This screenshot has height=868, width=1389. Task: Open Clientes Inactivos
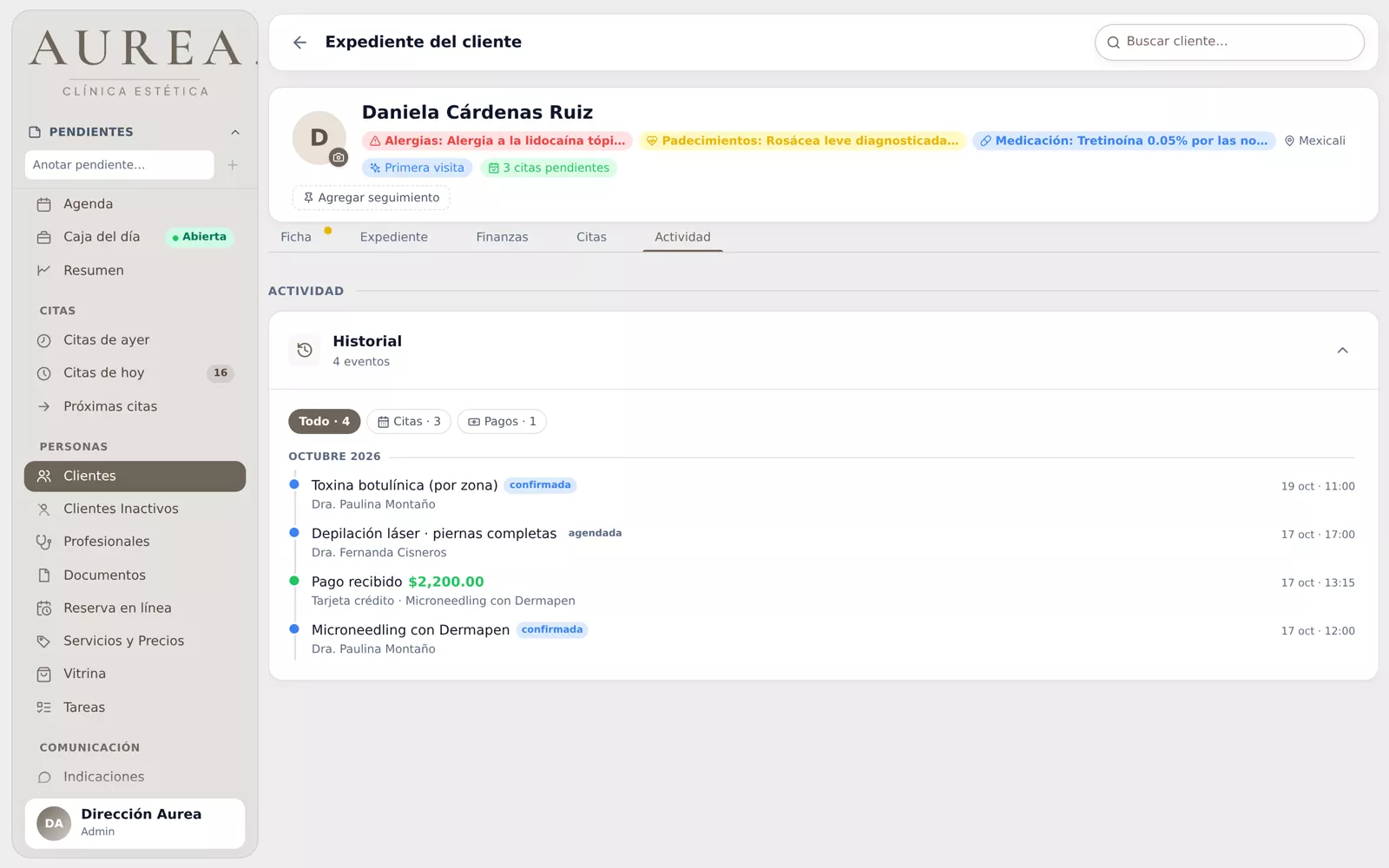(135, 509)
